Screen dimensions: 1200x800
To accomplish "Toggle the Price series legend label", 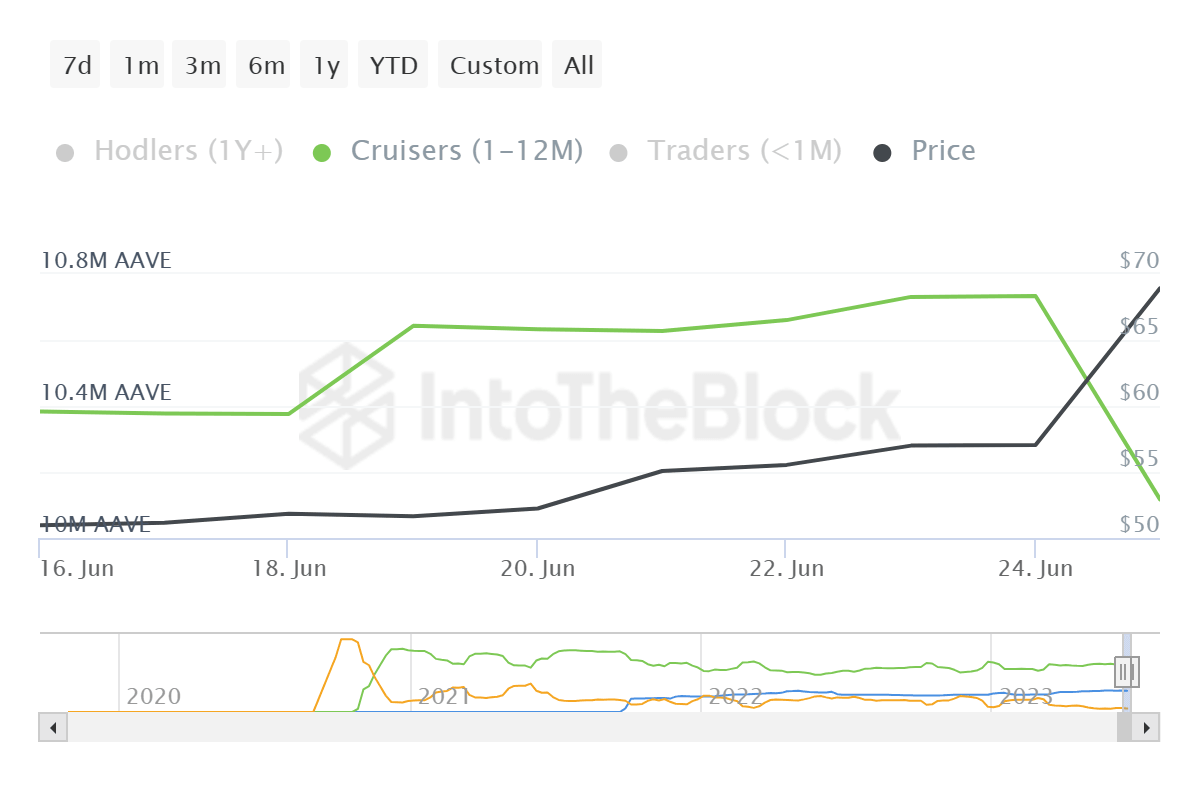I will 943,151.
